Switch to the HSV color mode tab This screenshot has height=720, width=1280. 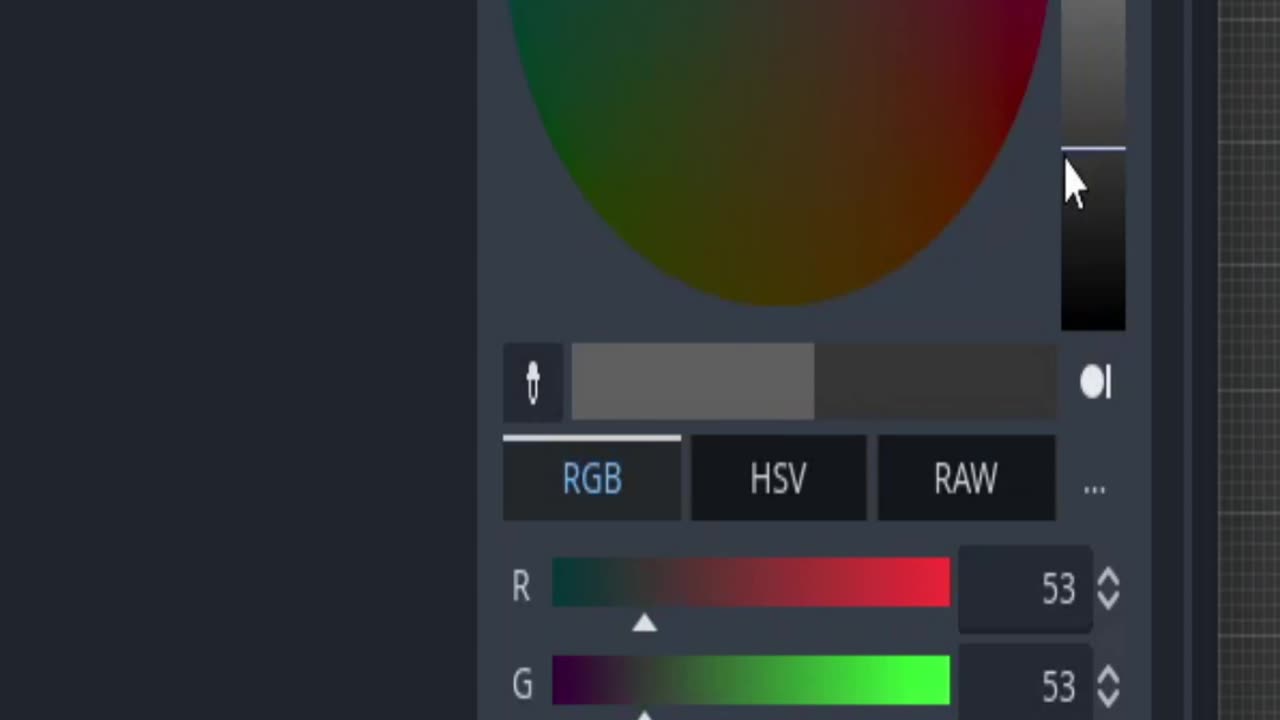click(778, 479)
